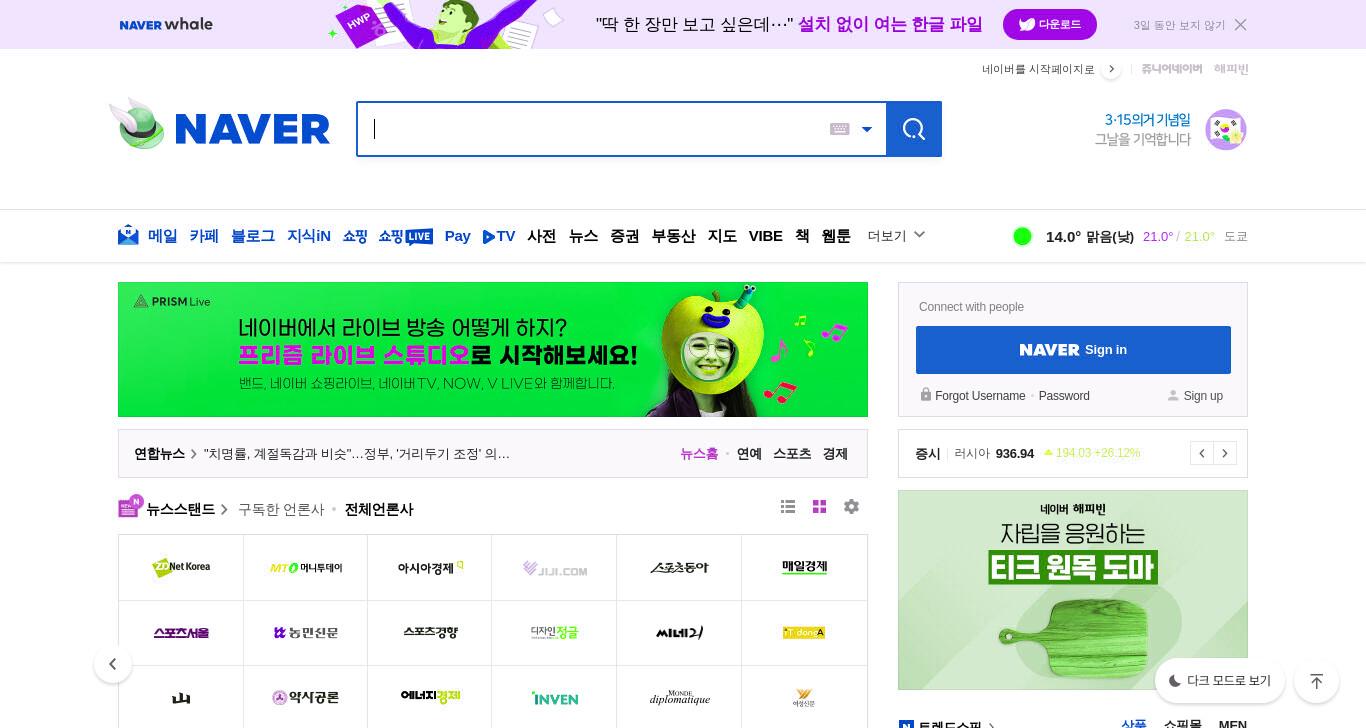Select 구독한 언론사 tab
Screen dimensions: 1366x728
[x=281, y=509]
